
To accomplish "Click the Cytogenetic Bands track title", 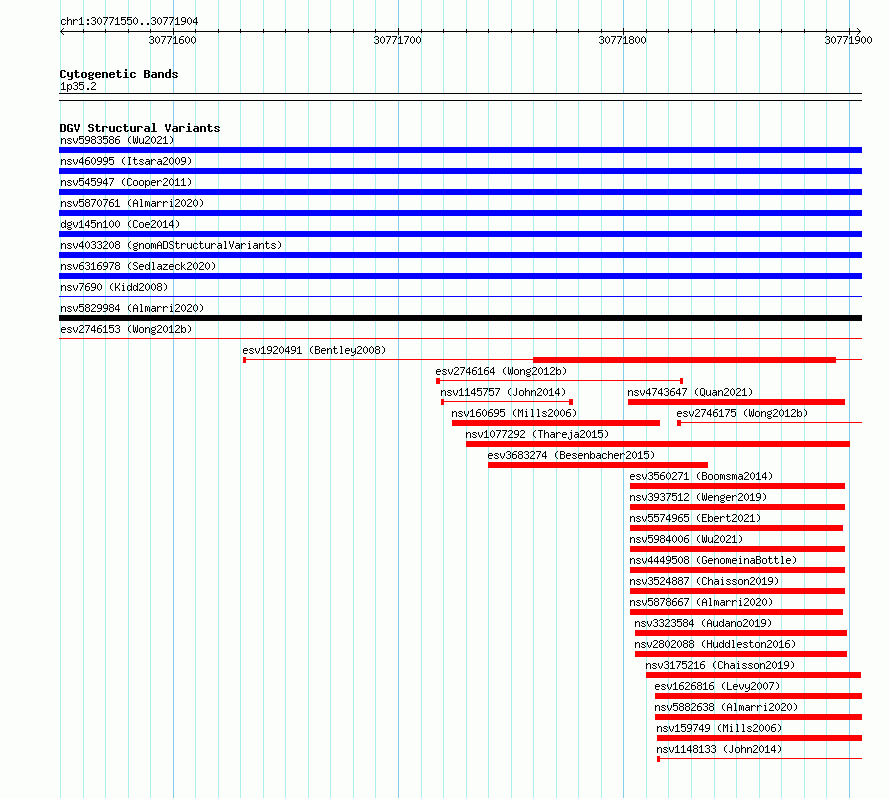I will click(x=119, y=74).
